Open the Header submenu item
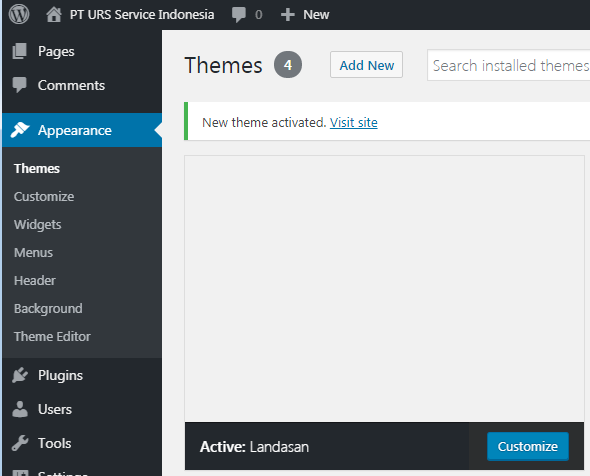This screenshot has width=590, height=476. [35, 280]
